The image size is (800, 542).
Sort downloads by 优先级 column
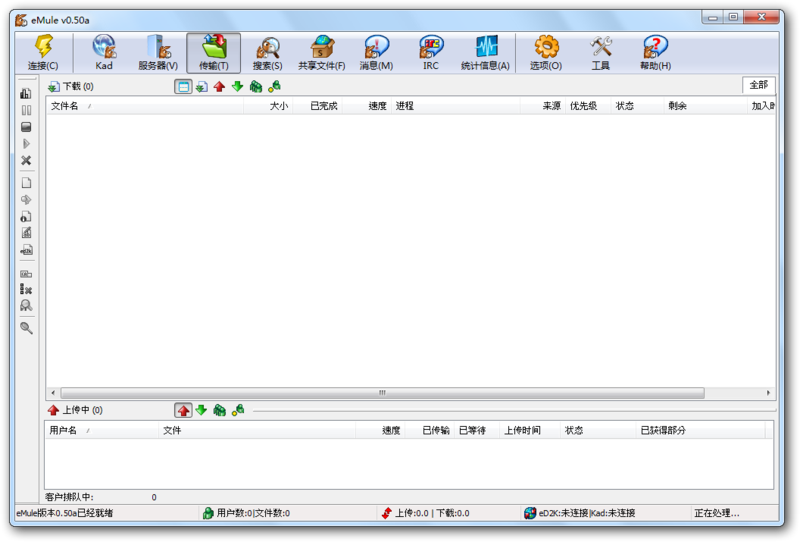[588, 106]
